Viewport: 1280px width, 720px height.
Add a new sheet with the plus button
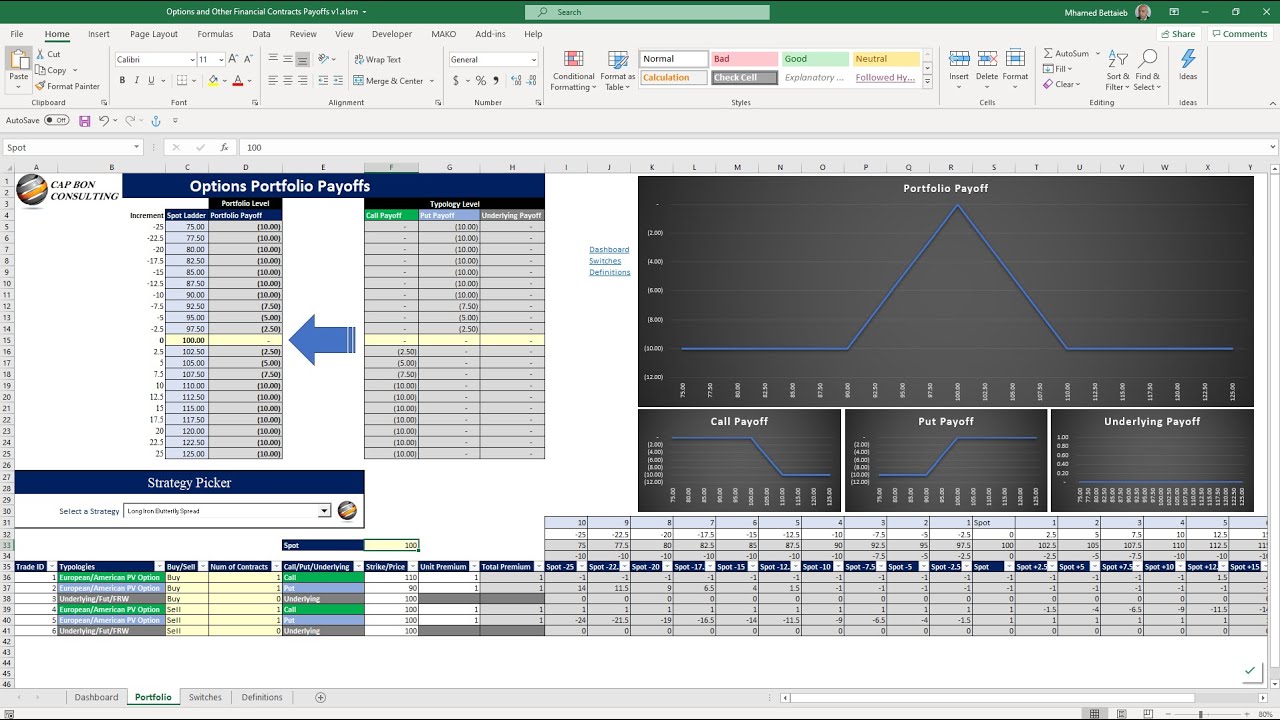[320, 697]
